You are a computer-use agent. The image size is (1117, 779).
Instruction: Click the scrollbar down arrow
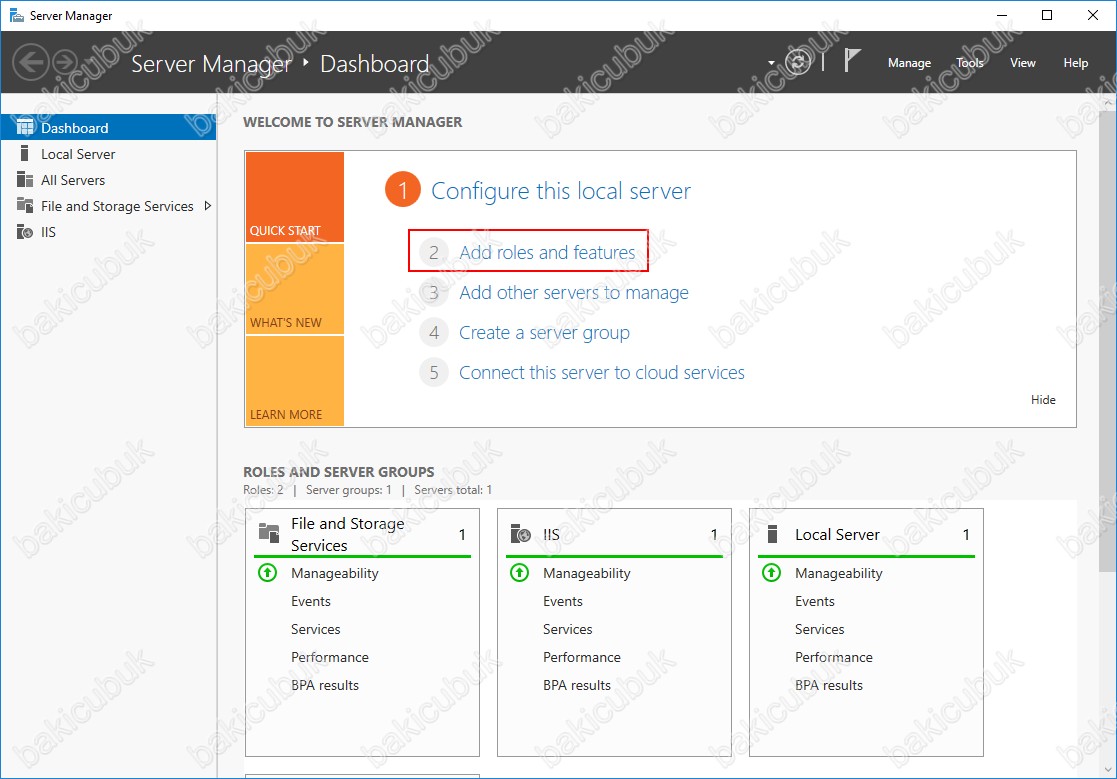[x=1108, y=770]
